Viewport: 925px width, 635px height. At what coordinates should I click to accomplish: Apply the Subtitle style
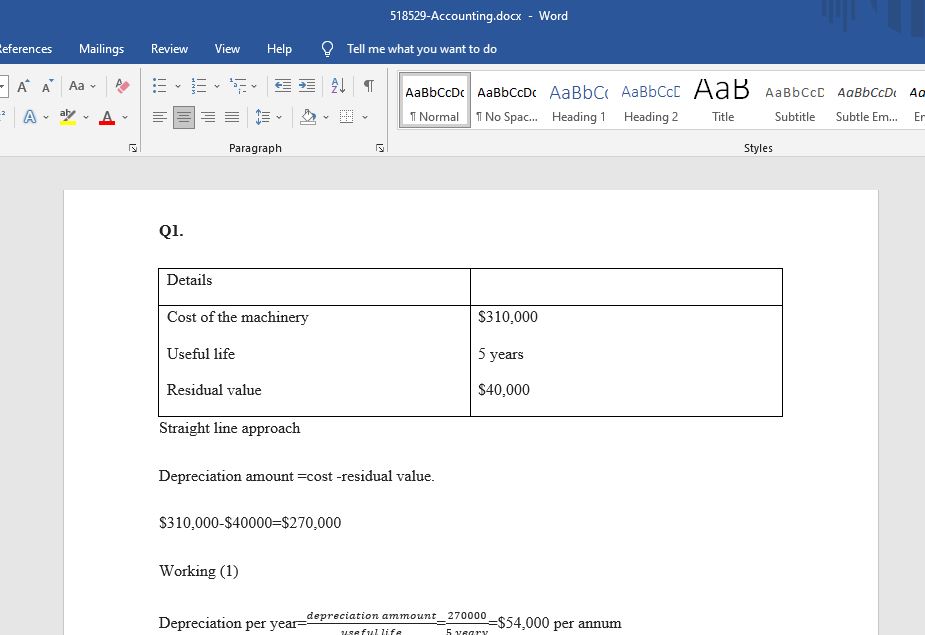point(795,100)
